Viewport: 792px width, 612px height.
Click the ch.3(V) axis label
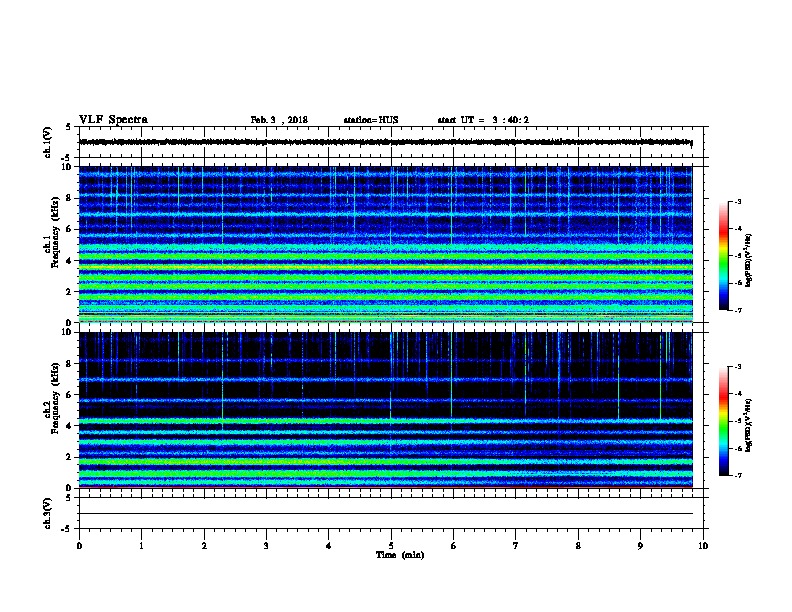pyautogui.click(x=48, y=513)
